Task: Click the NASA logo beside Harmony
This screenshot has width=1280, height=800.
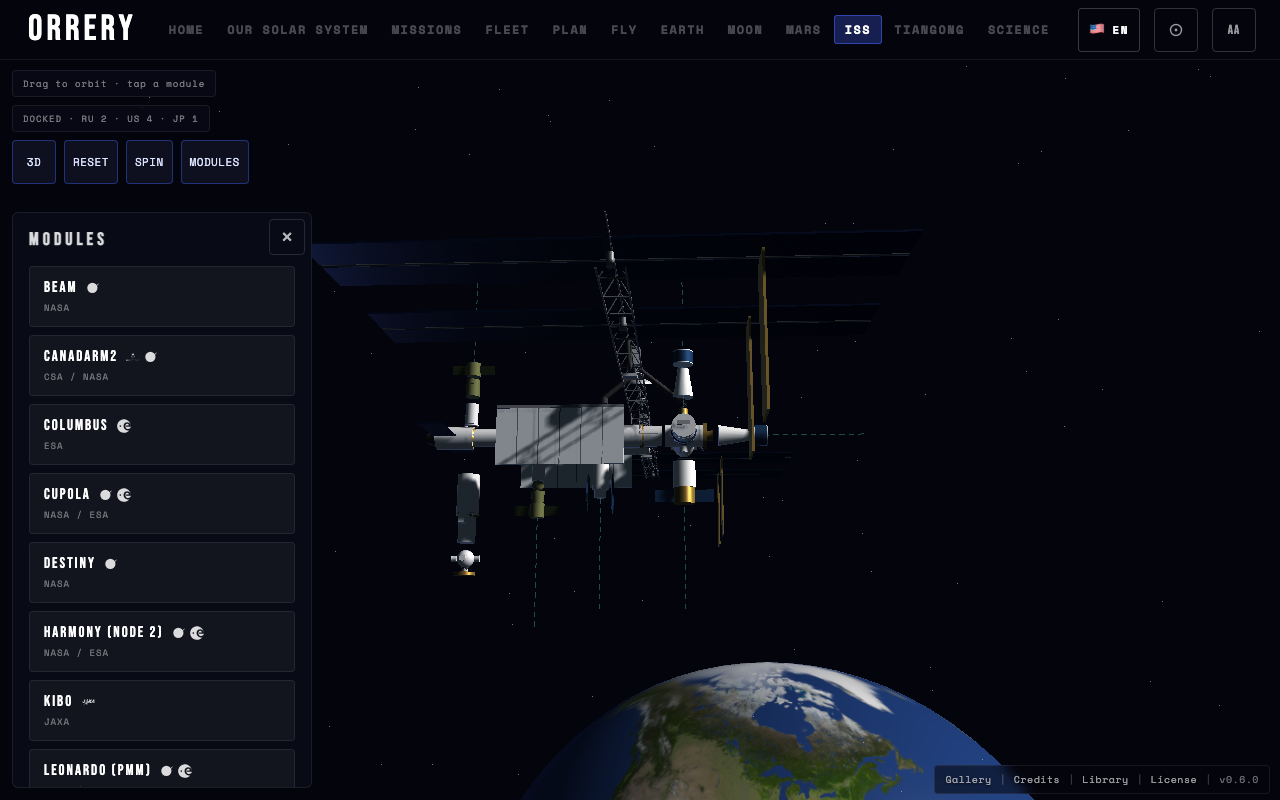Action: point(178,633)
